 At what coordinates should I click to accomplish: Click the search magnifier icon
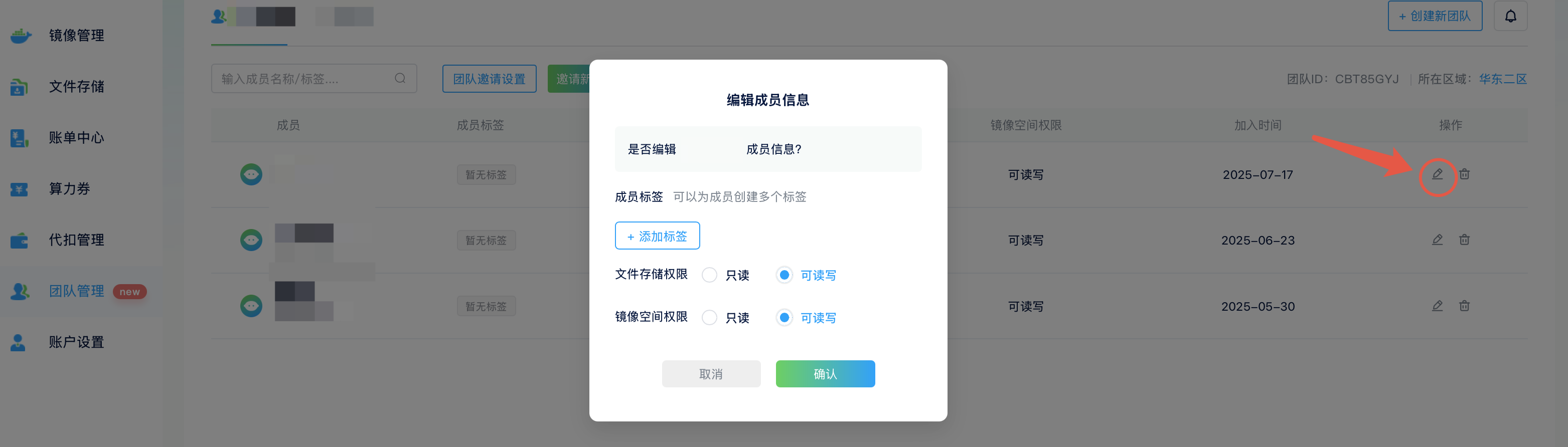pyautogui.click(x=400, y=78)
